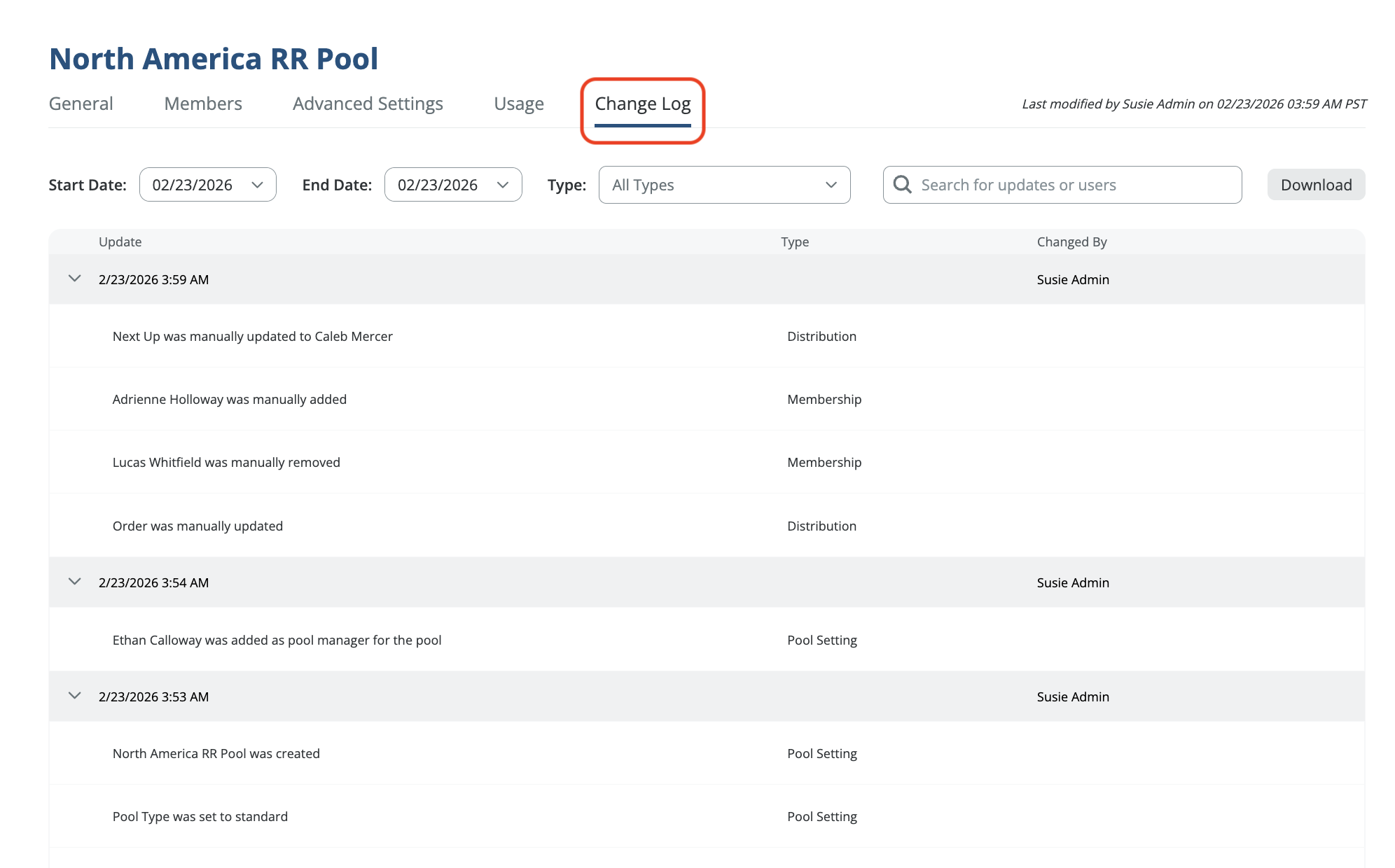Collapse the 3:53 AM change group
This screenshot has width=1395, height=868.
tap(75, 696)
